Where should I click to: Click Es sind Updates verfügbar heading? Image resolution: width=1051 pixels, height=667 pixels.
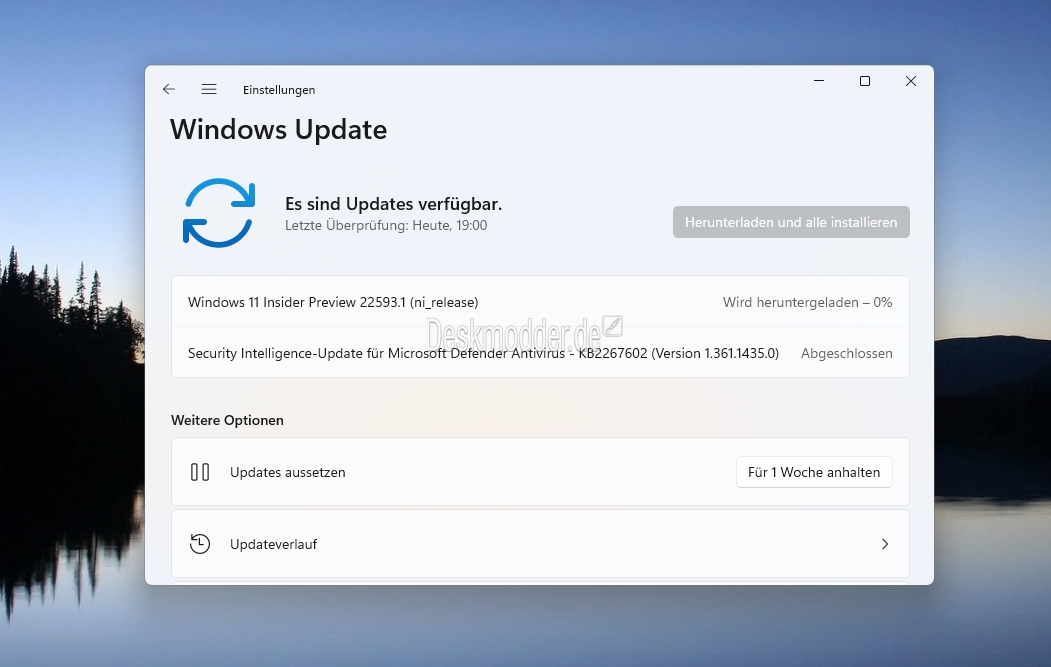(393, 204)
